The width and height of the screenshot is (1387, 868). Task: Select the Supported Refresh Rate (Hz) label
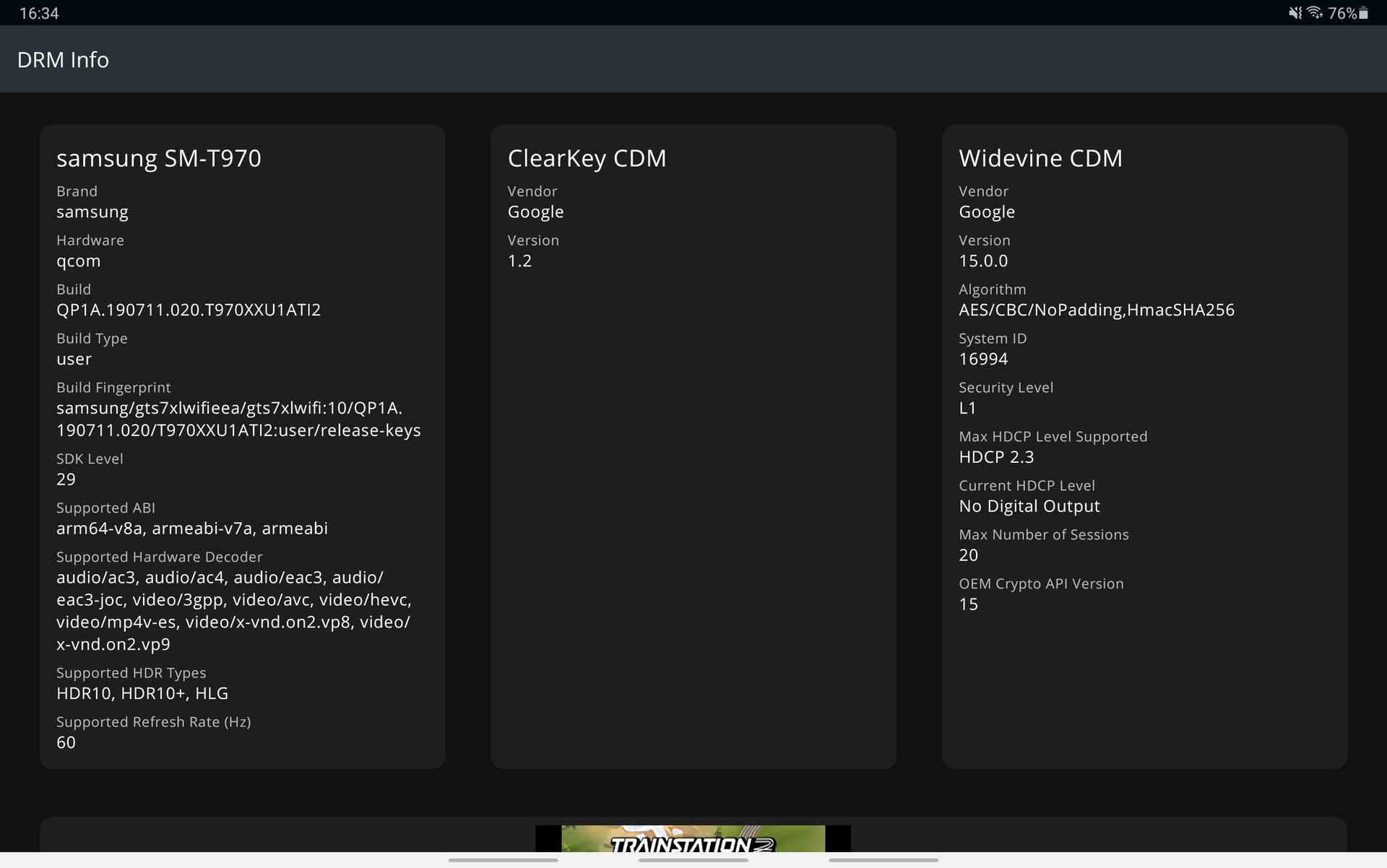click(x=154, y=722)
